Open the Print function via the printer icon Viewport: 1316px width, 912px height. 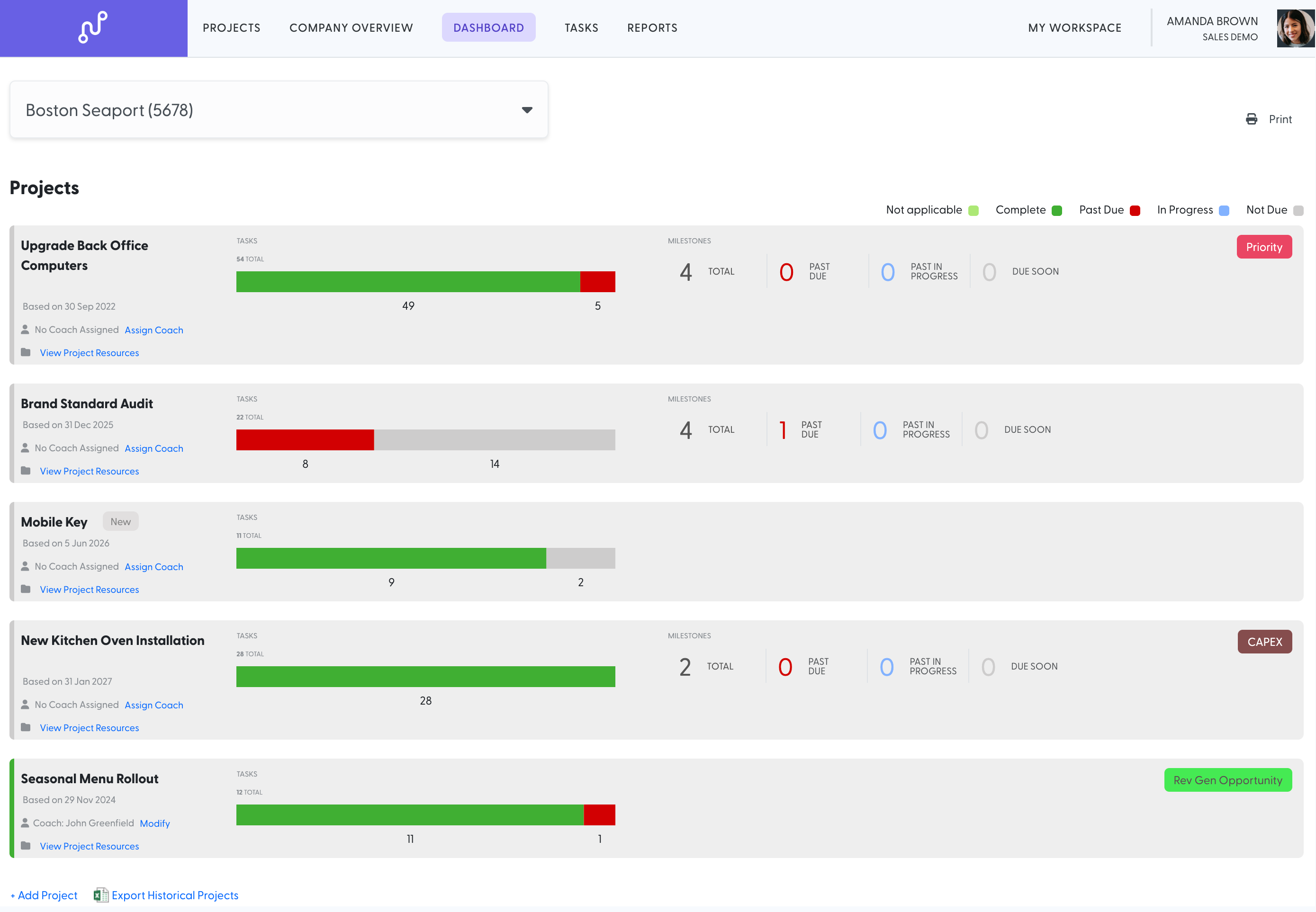pos(1252,119)
